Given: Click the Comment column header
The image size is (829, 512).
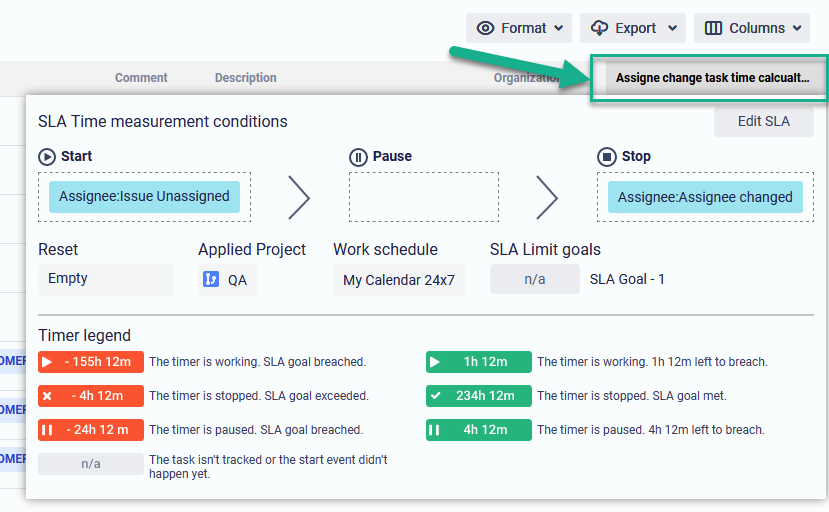Looking at the screenshot, I should 141,78.
